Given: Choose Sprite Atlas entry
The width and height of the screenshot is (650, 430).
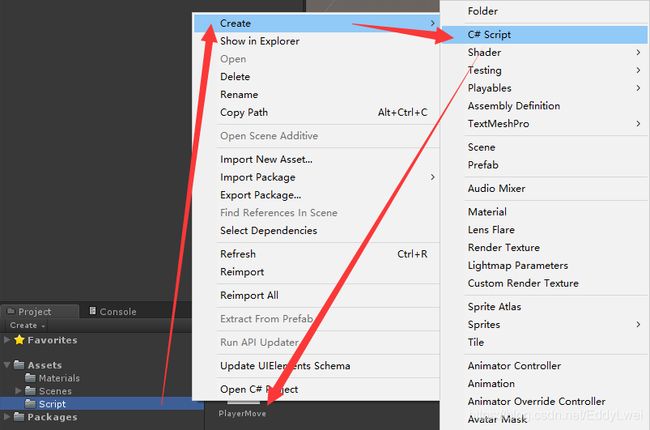Looking at the screenshot, I should point(545,307).
